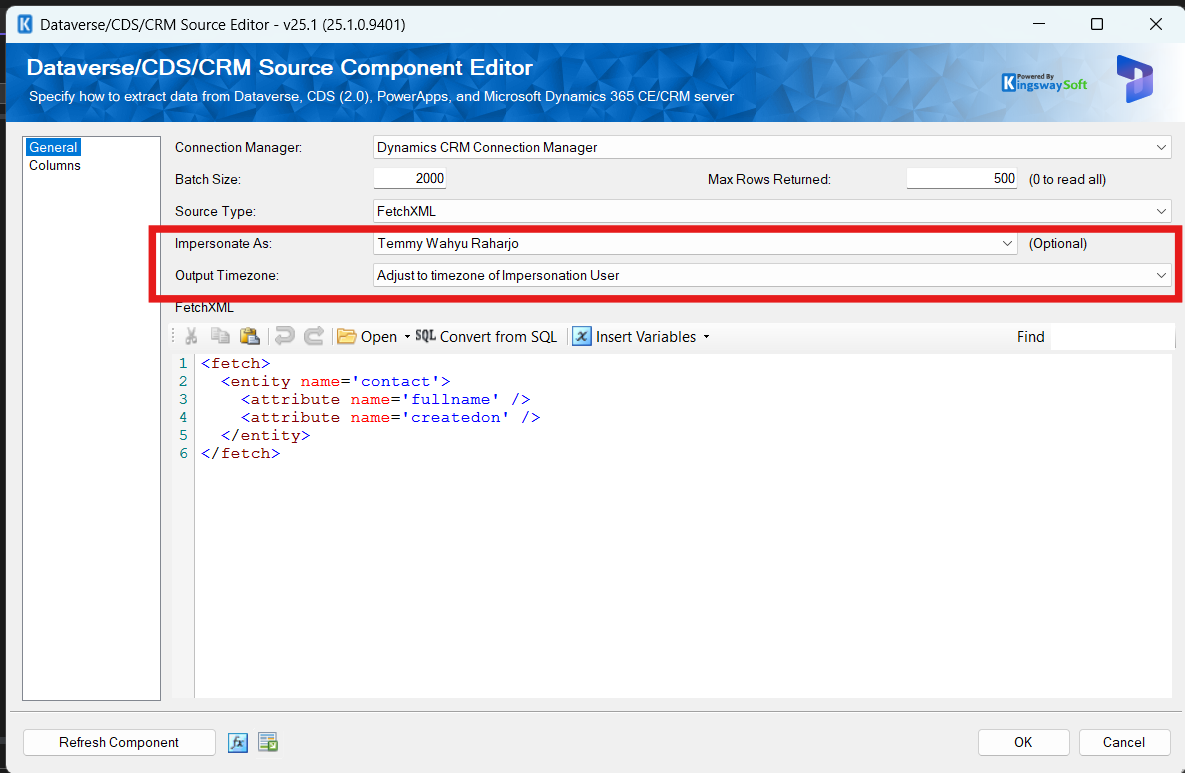Click the Max Rows Returned field

coord(961,178)
